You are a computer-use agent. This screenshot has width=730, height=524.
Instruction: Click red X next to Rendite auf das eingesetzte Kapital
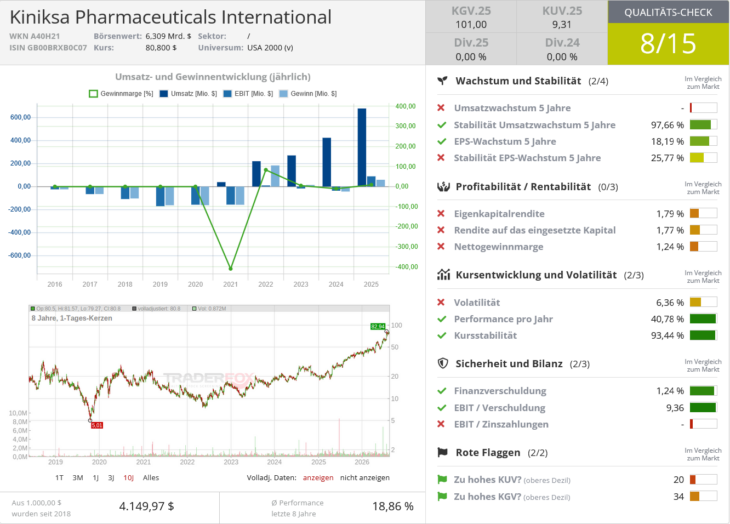[441, 230]
